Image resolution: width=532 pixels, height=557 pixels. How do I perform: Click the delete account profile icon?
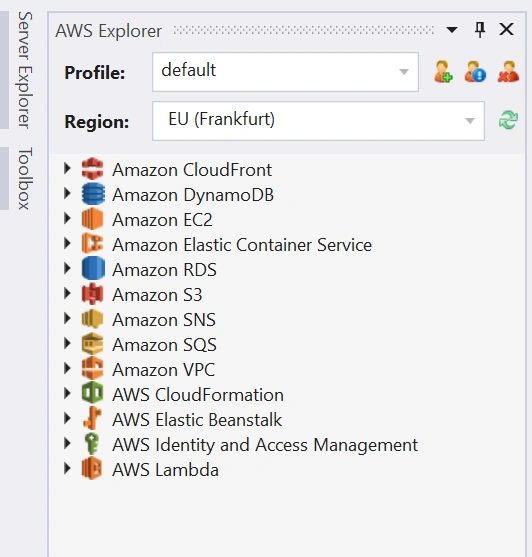coord(508,72)
